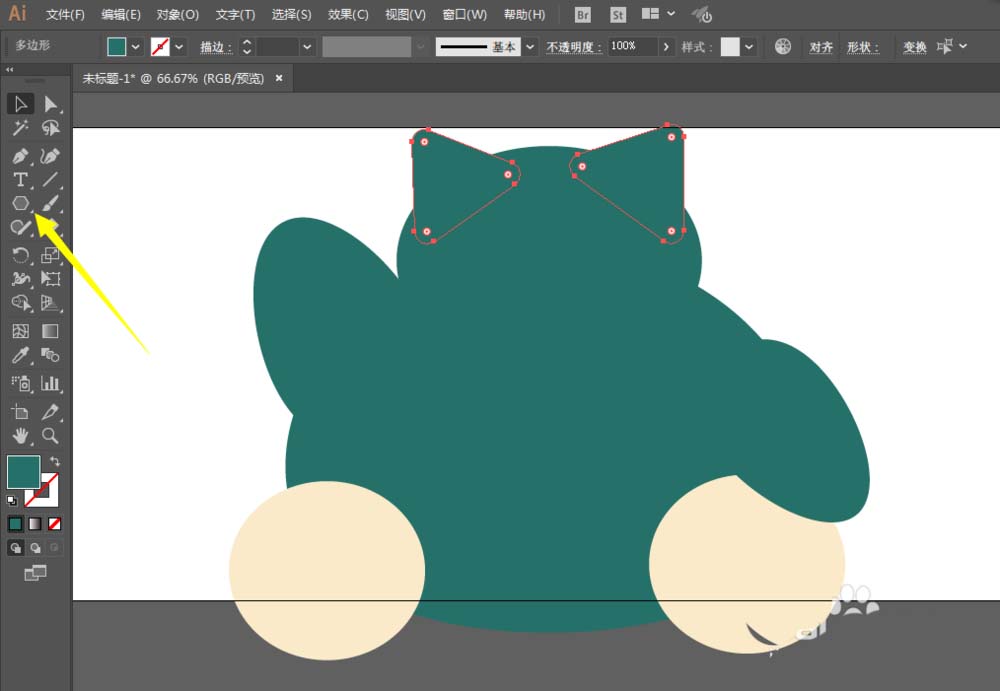
Task: Reset to default fill and stroke
Action: 11,500
